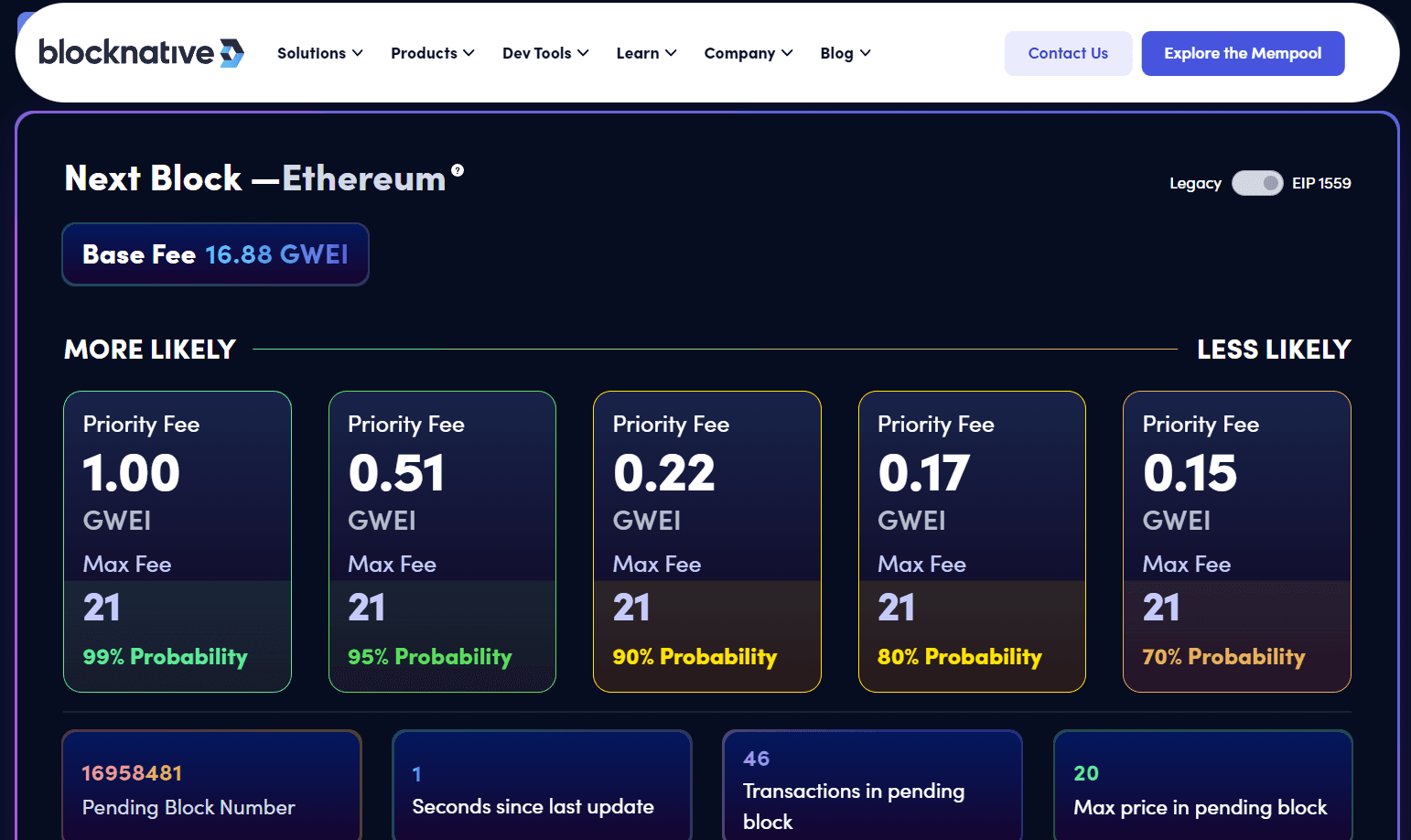Click Explore the Mempool button
The width and height of the screenshot is (1411, 840).
[1243, 53]
